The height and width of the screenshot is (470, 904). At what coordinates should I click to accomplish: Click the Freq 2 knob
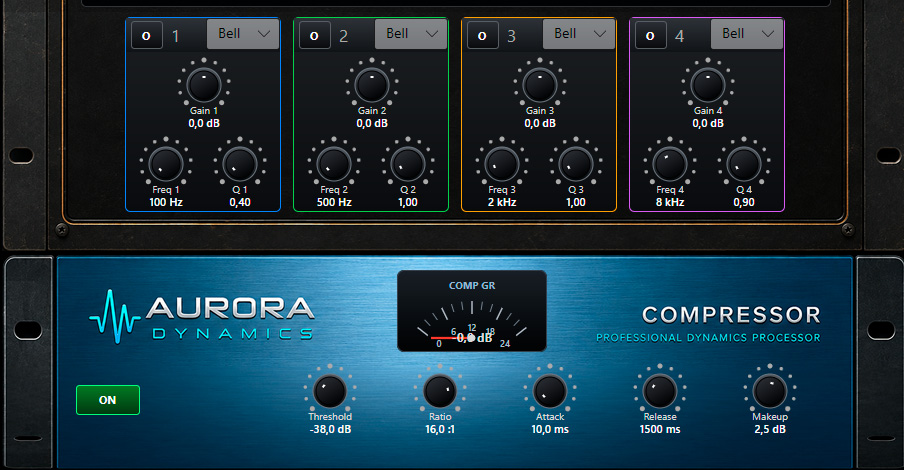click(x=334, y=164)
